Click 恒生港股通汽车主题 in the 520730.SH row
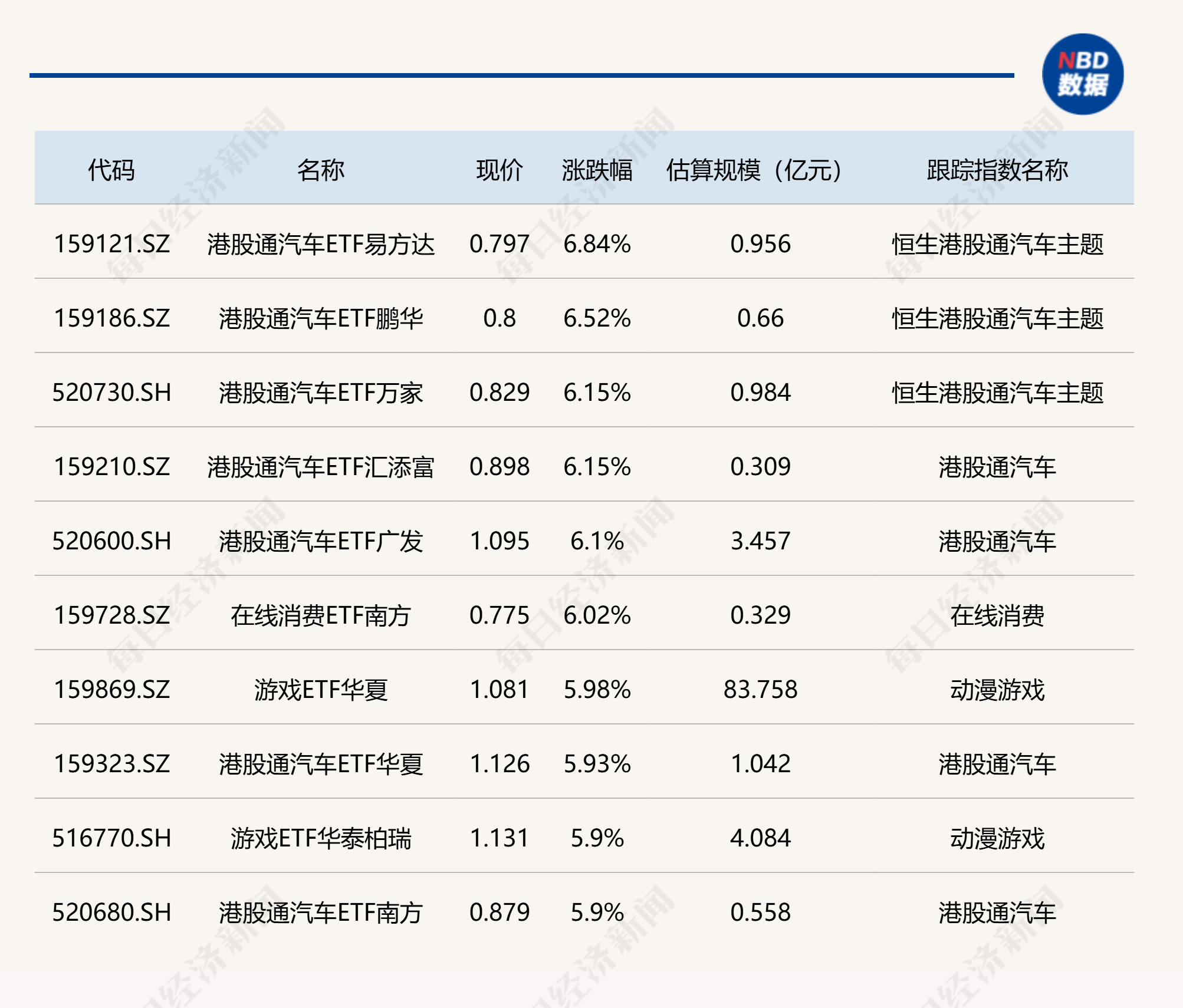 coord(997,393)
